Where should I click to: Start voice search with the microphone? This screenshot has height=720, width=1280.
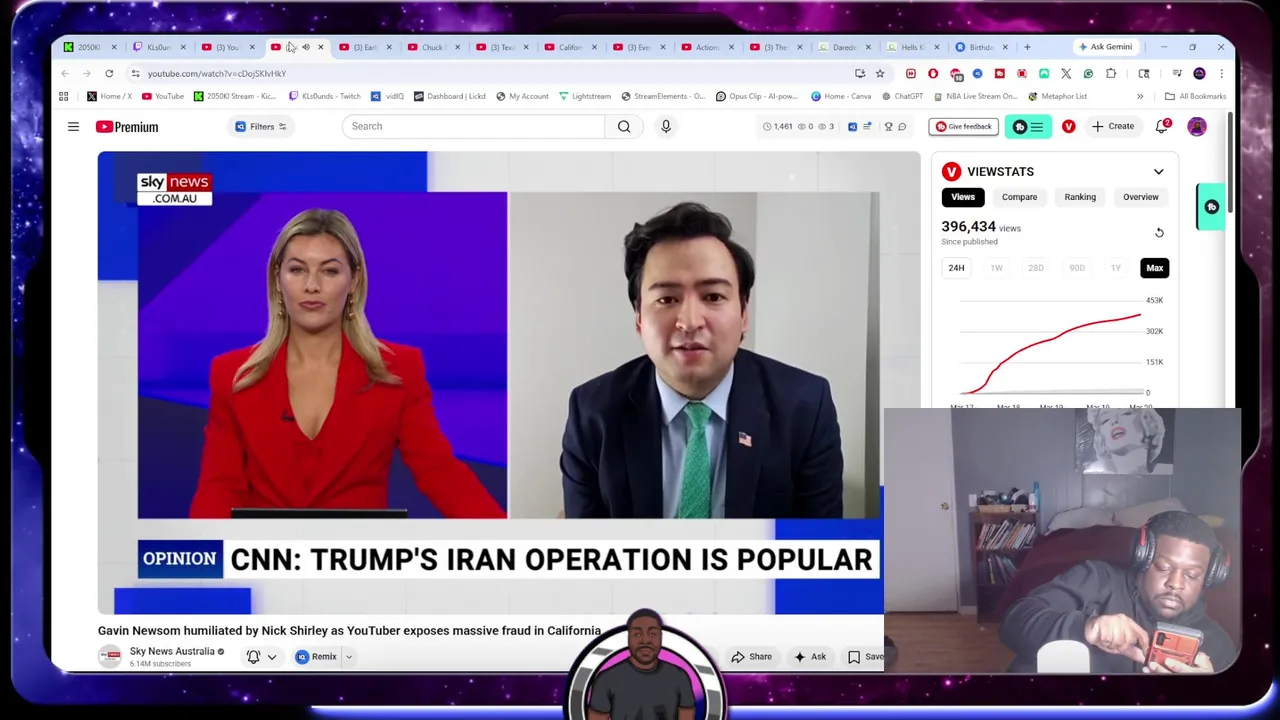[x=666, y=126]
